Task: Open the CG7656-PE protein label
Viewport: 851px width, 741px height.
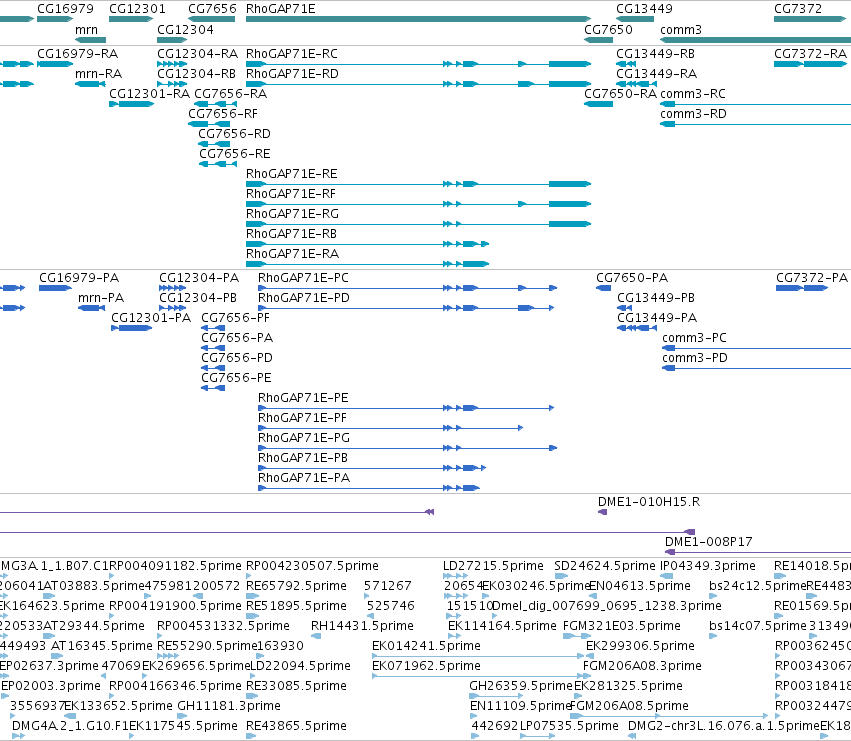Action: (236, 378)
